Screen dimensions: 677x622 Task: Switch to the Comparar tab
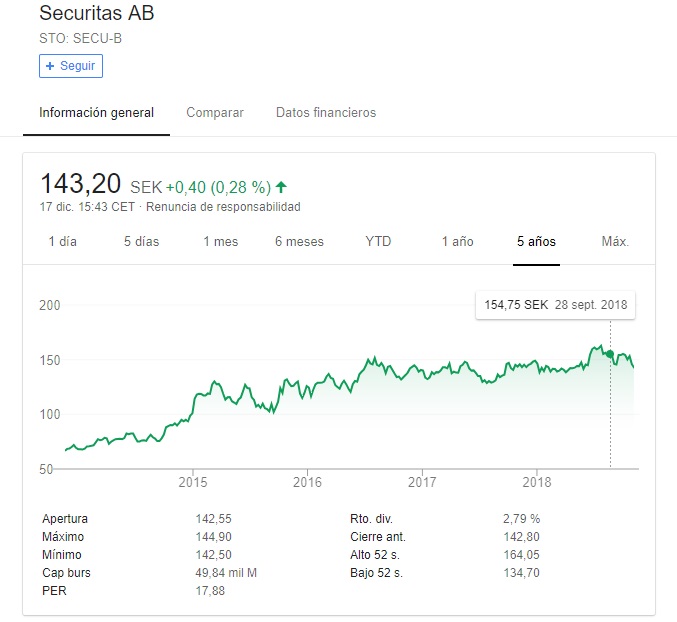[x=215, y=113]
